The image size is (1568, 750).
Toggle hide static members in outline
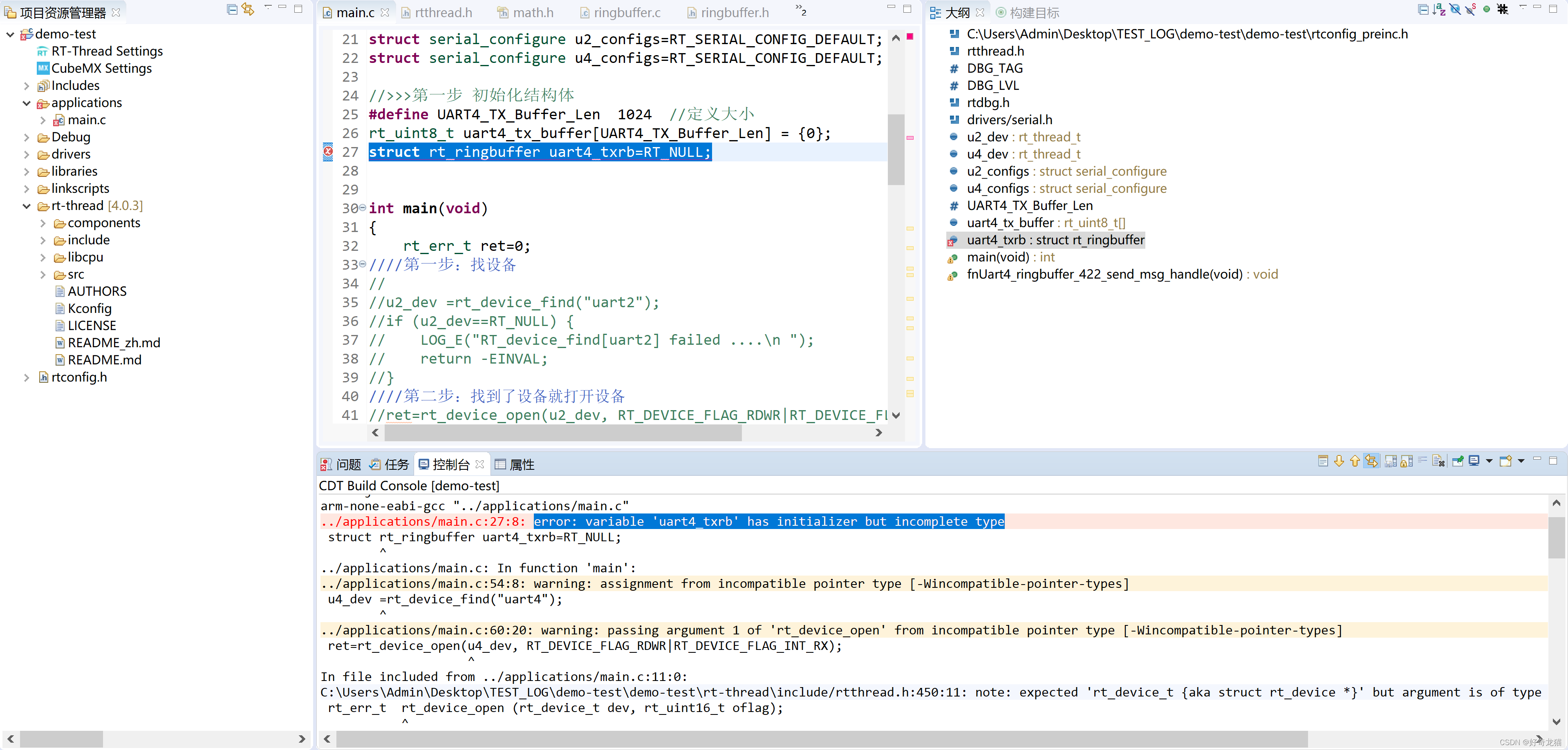(x=1471, y=9)
